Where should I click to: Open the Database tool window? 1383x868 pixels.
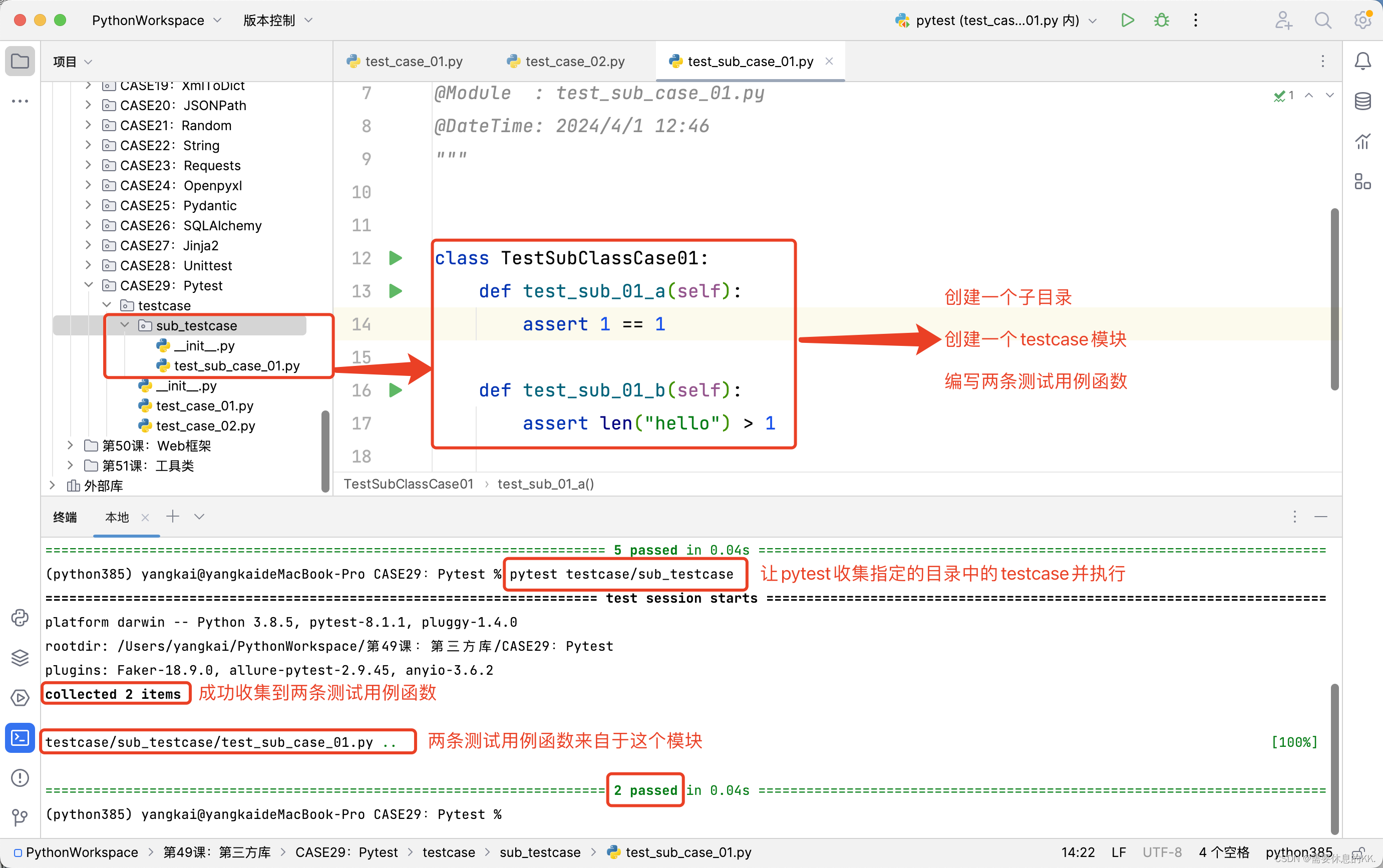pyautogui.click(x=1362, y=101)
